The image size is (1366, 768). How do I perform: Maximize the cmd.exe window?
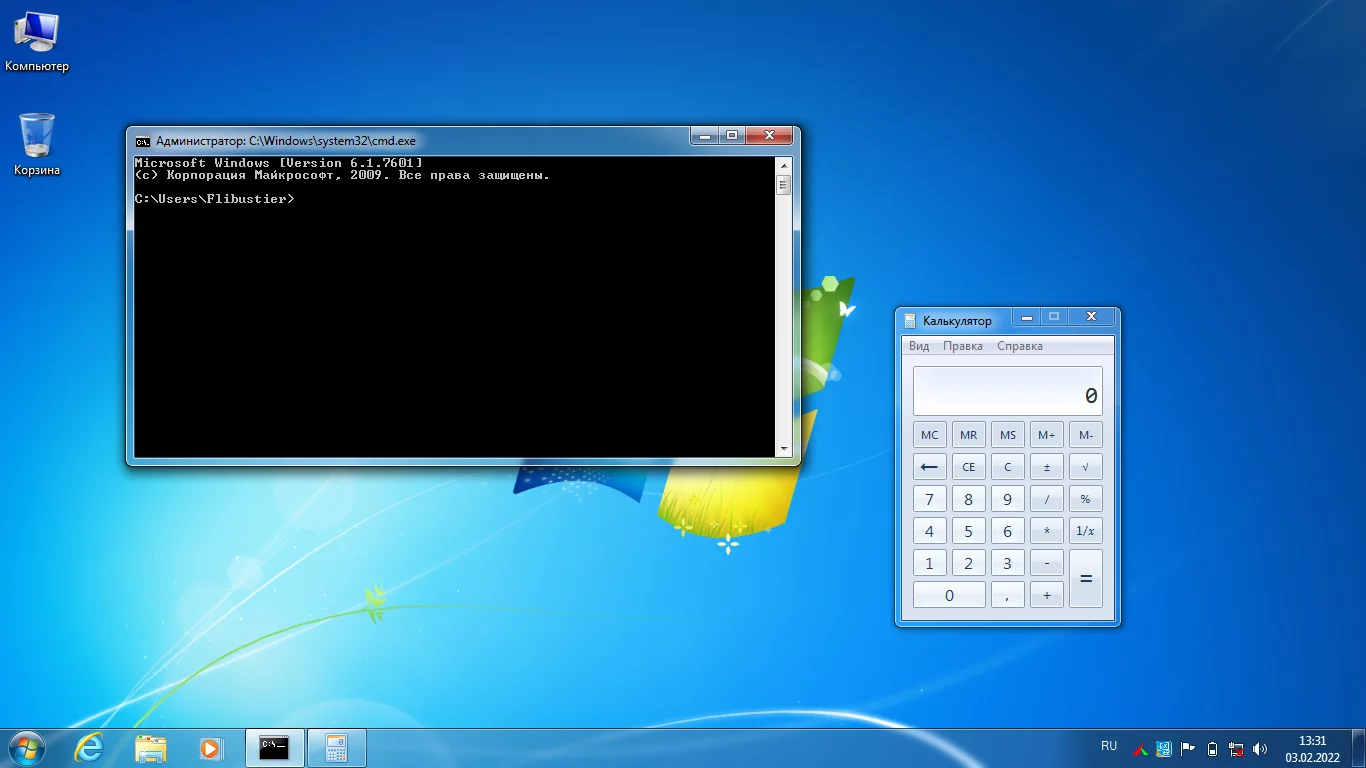[x=733, y=135]
